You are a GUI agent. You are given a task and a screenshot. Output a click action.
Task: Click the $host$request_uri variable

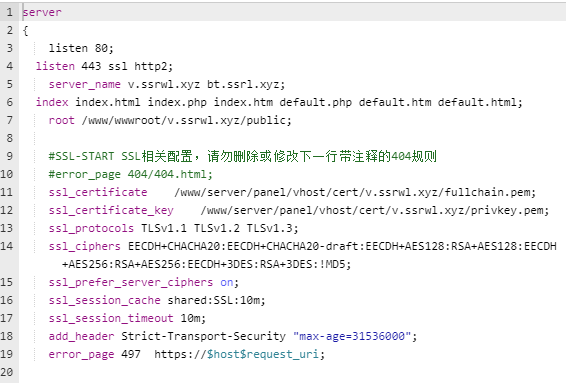click(263, 354)
